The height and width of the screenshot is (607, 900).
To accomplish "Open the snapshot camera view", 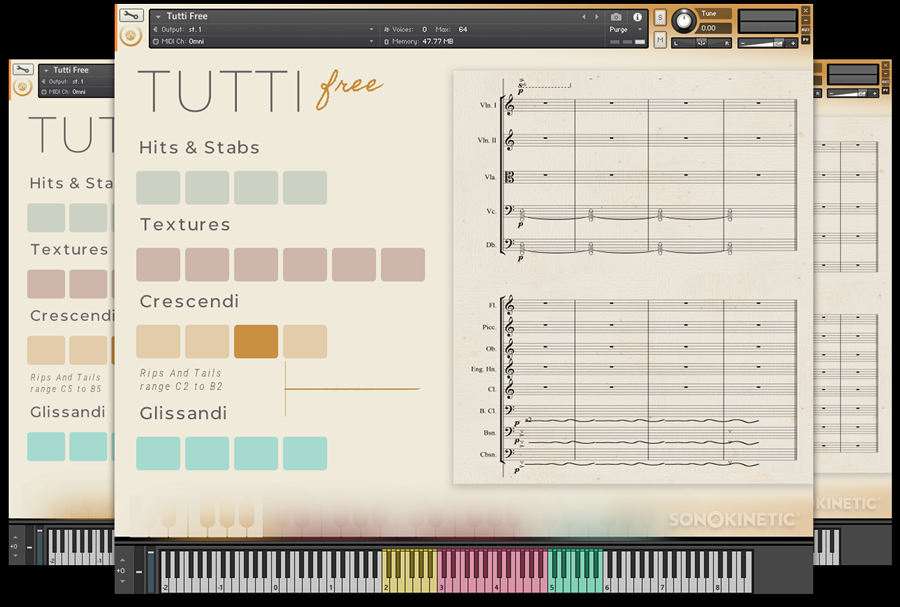I will point(616,17).
